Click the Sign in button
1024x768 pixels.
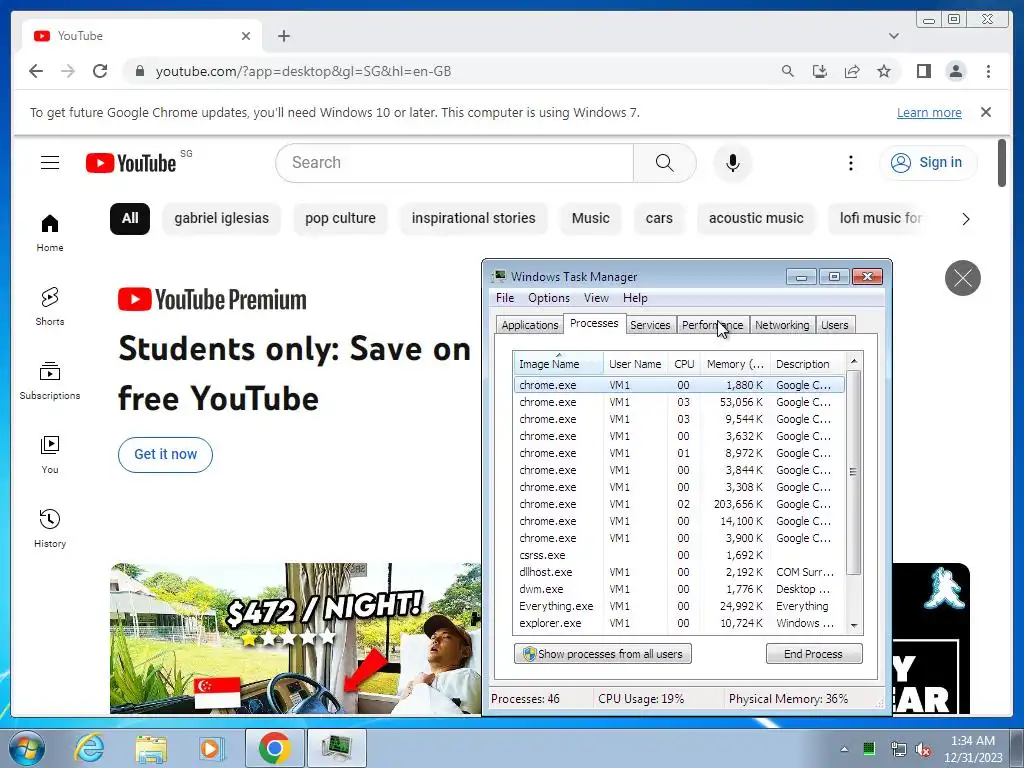(x=928, y=163)
